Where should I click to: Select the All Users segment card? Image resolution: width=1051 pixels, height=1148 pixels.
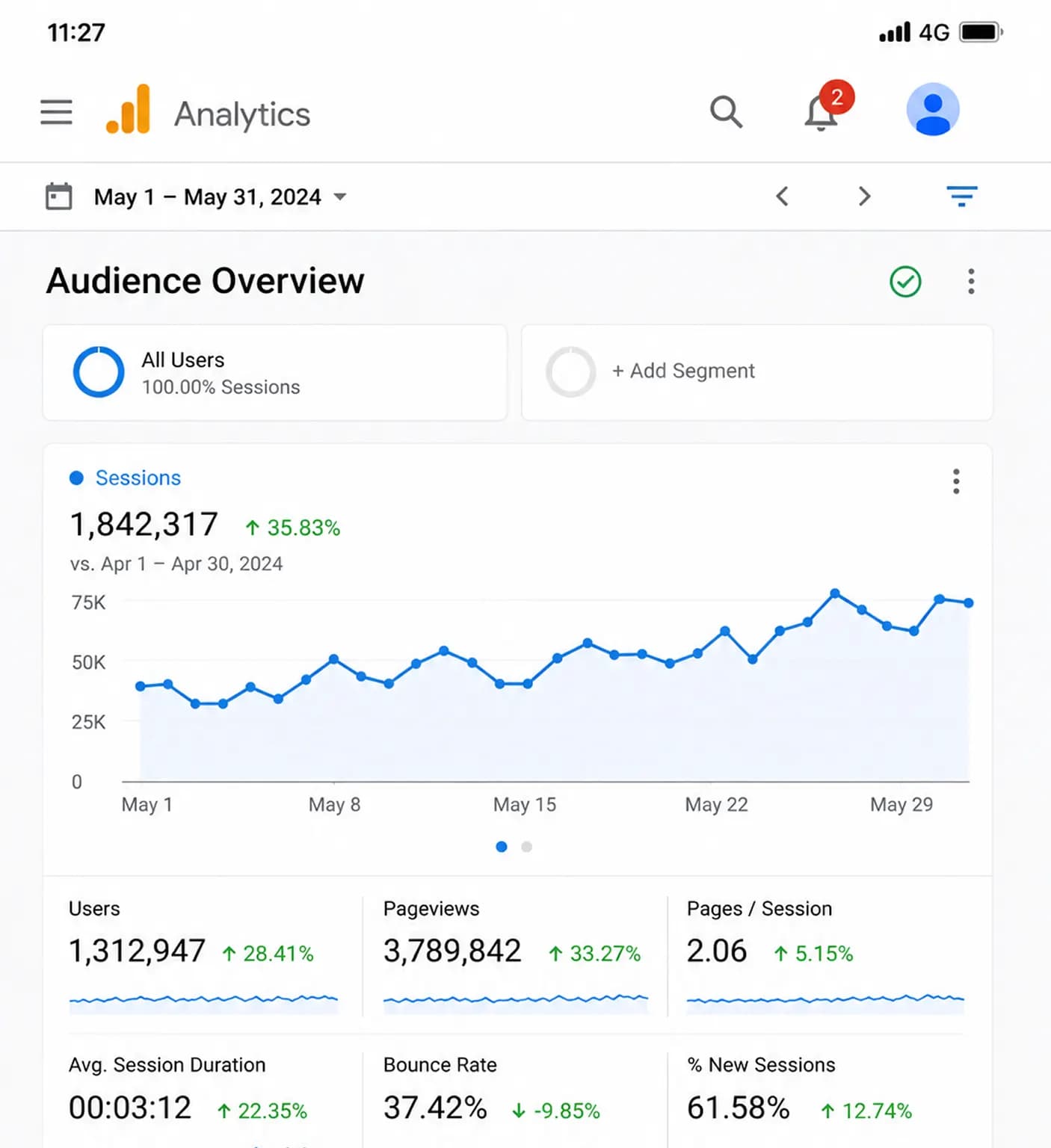point(275,372)
